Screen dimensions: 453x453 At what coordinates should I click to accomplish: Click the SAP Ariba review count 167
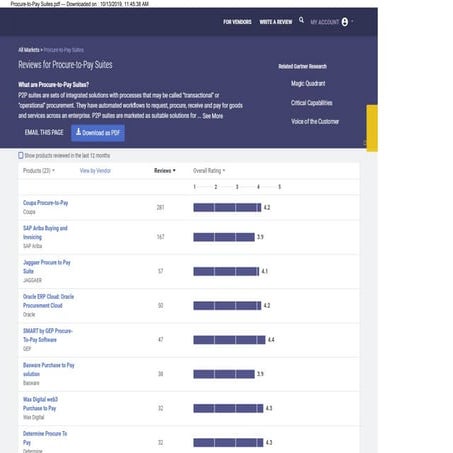click(x=160, y=237)
